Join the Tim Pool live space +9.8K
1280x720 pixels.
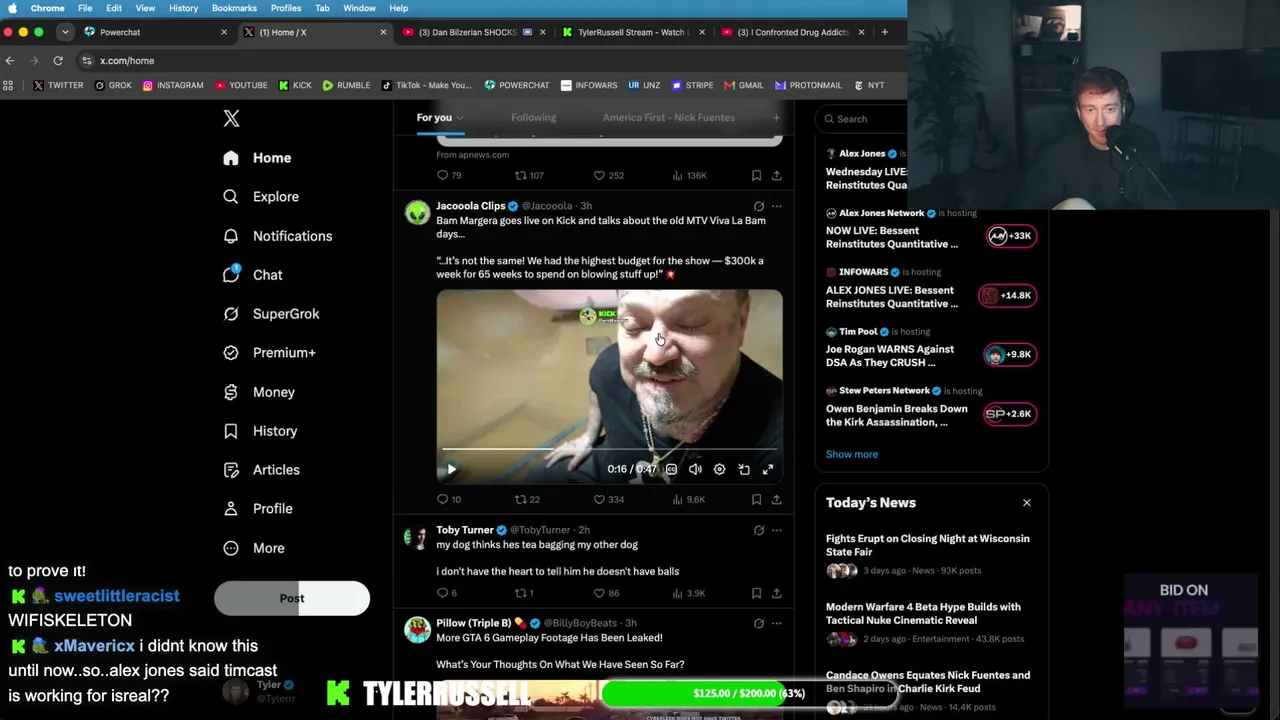tap(1010, 354)
